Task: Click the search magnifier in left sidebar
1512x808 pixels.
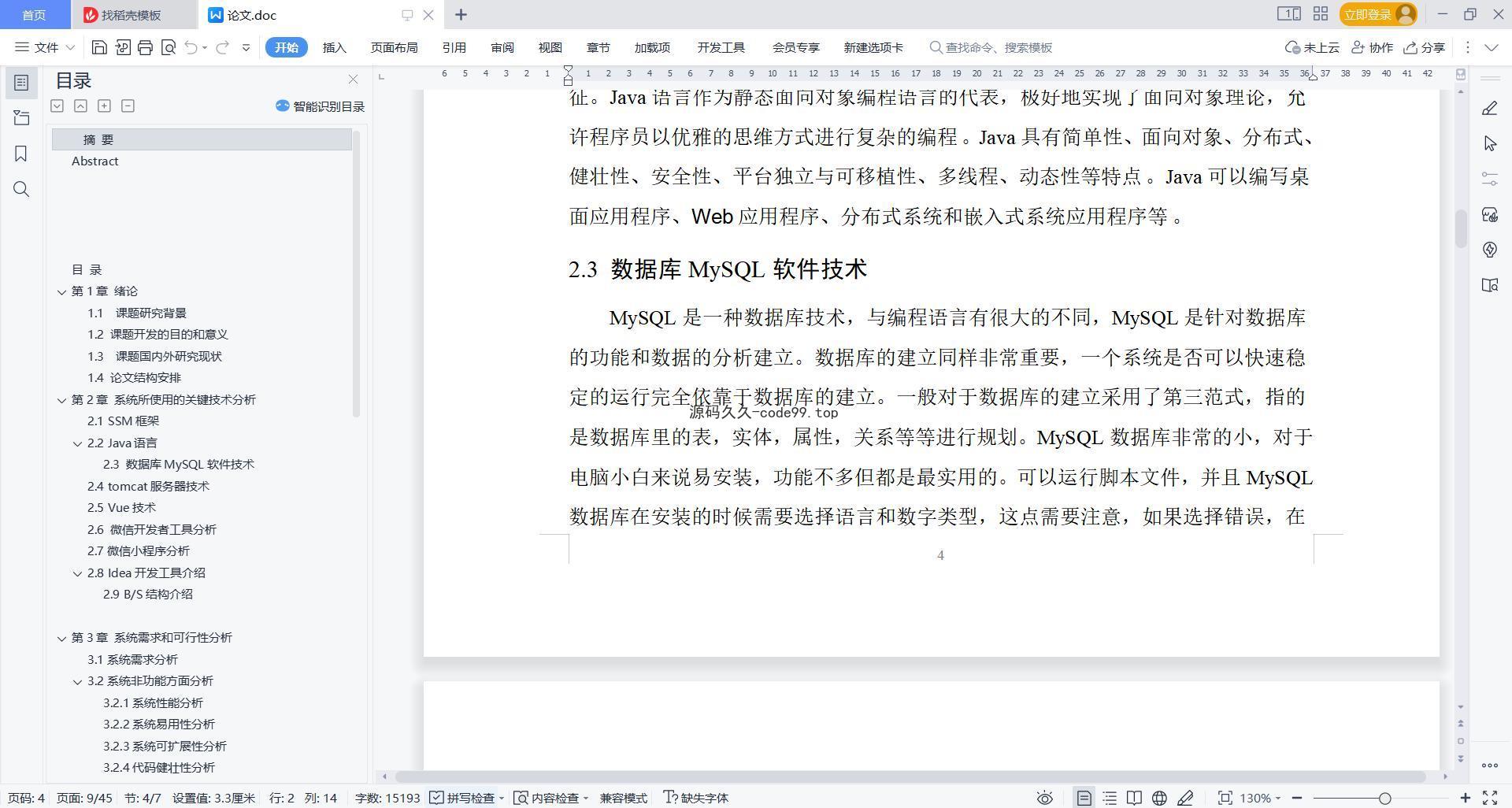Action: click(21, 189)
